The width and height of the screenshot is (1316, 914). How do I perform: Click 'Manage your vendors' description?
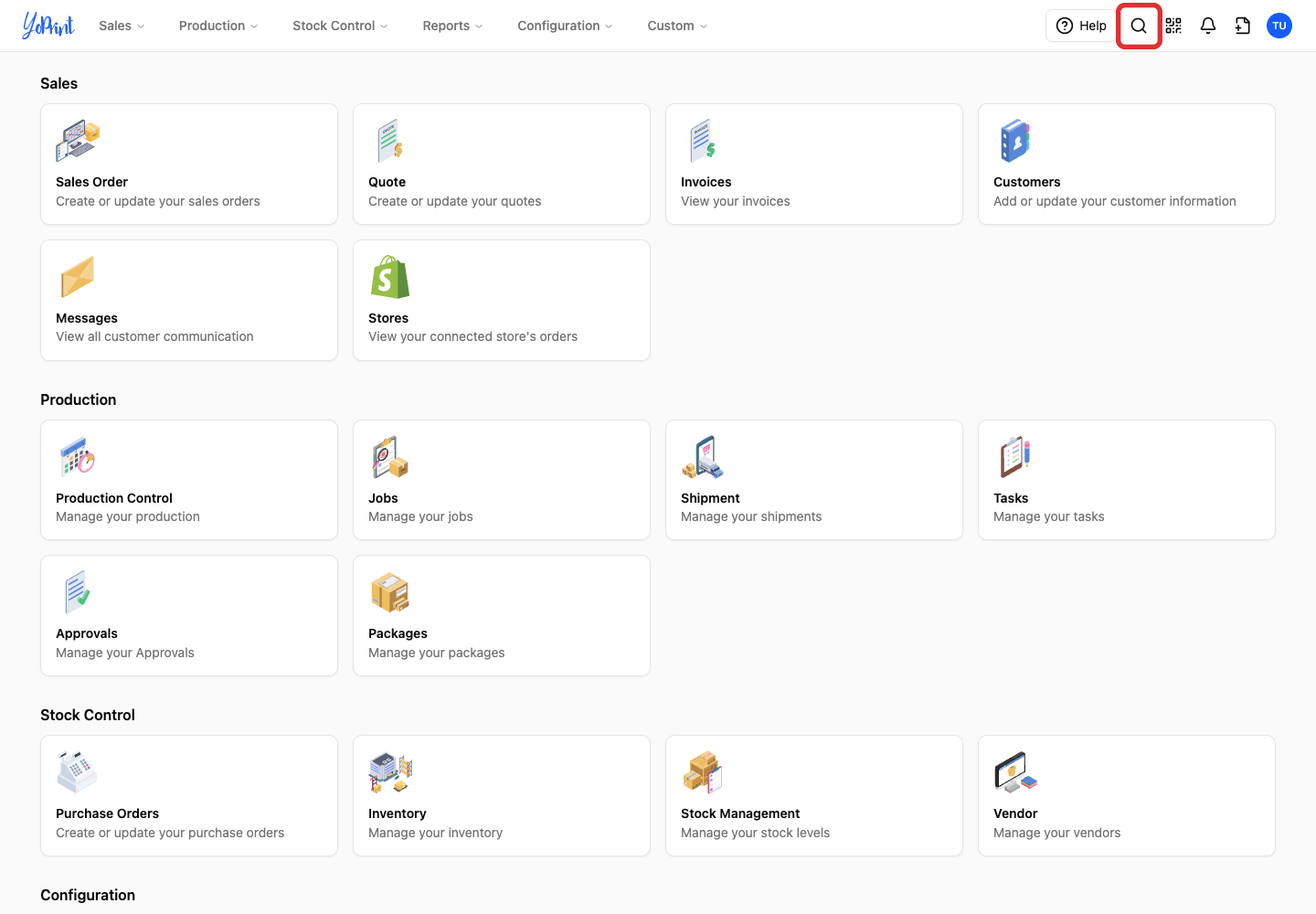(1057, 833)
